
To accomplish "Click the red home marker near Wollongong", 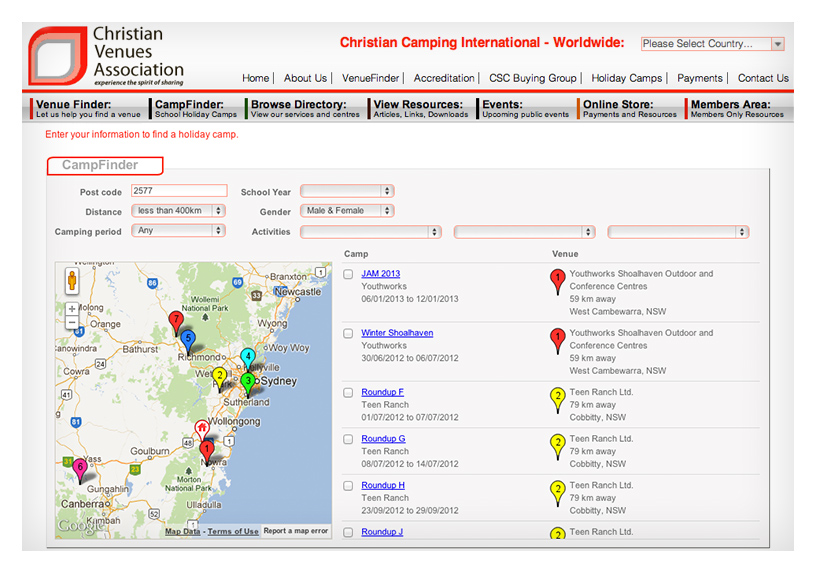I will pyautogui.click(x=202, y=429).
